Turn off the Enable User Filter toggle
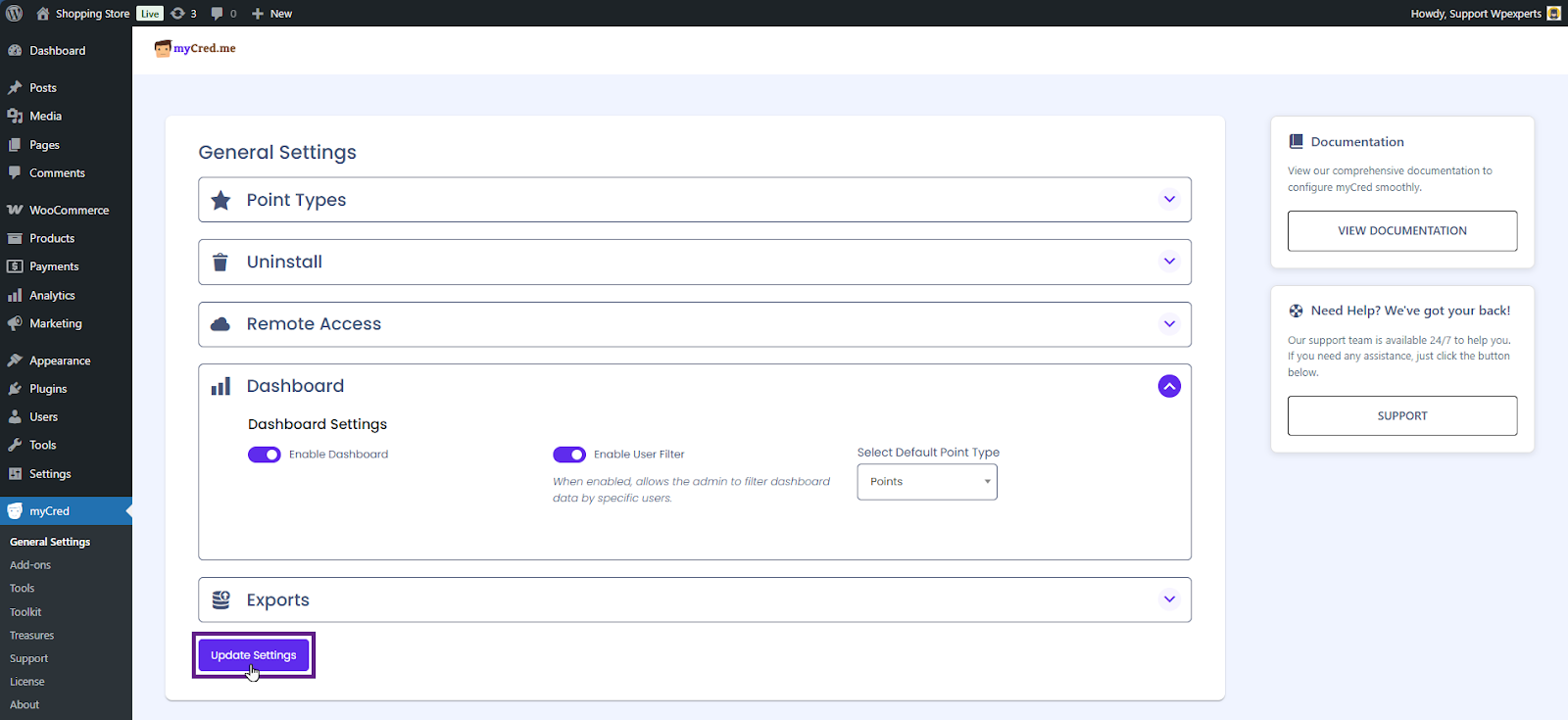Screen dimensions: 1568x720 [569, 455]
